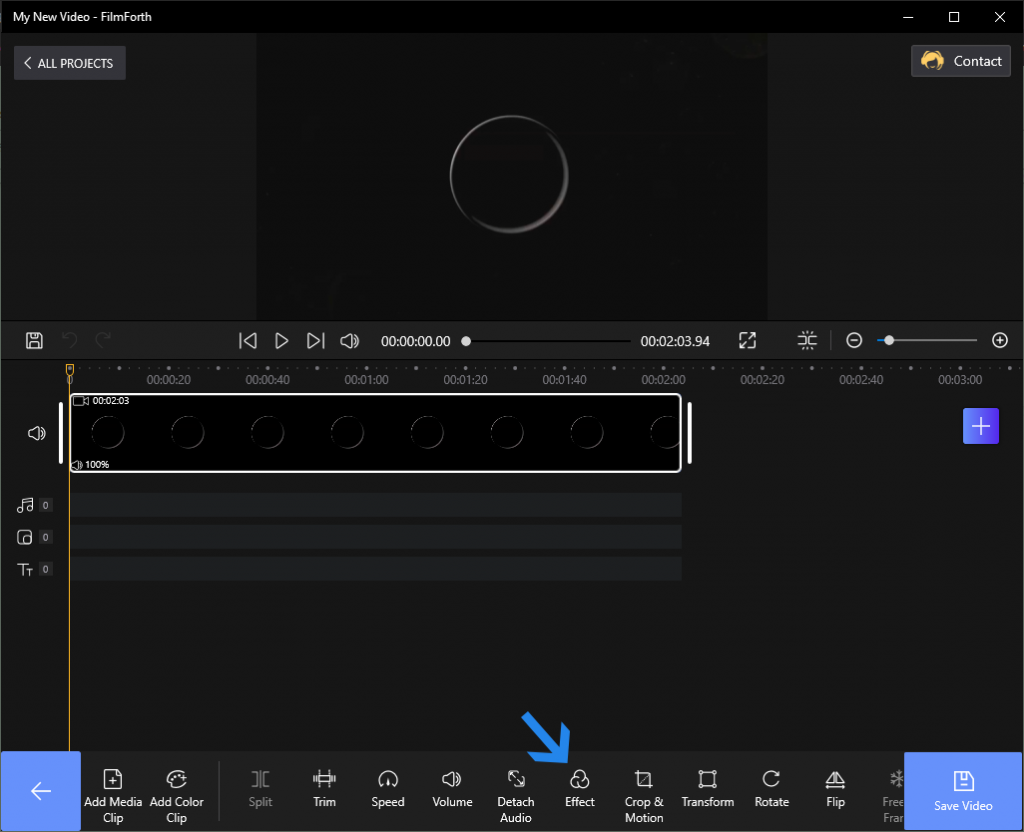Click the current time 00:00:00.00
Screen dimensions: 1024x832
click(415, 341)
